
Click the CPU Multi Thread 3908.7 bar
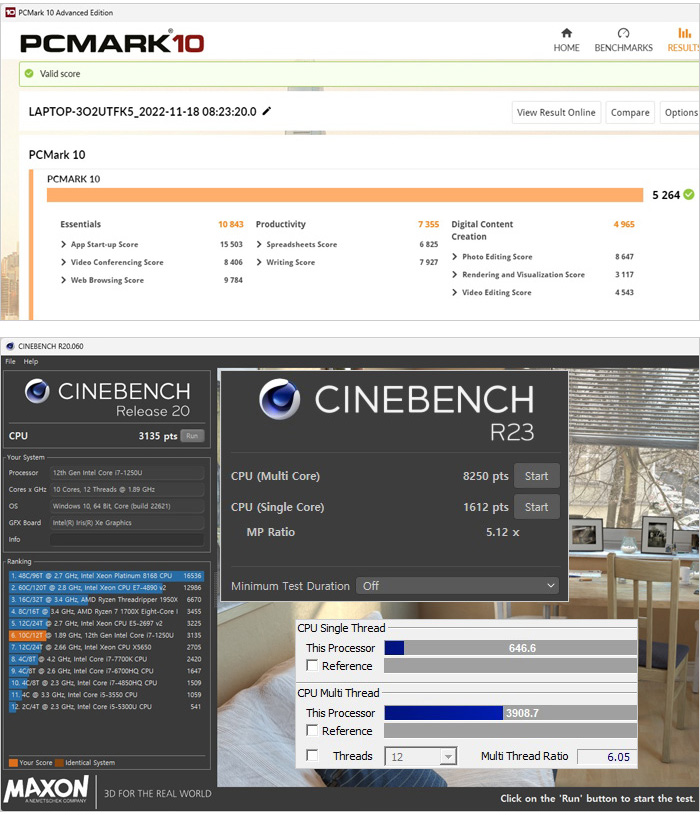point(510,713)
